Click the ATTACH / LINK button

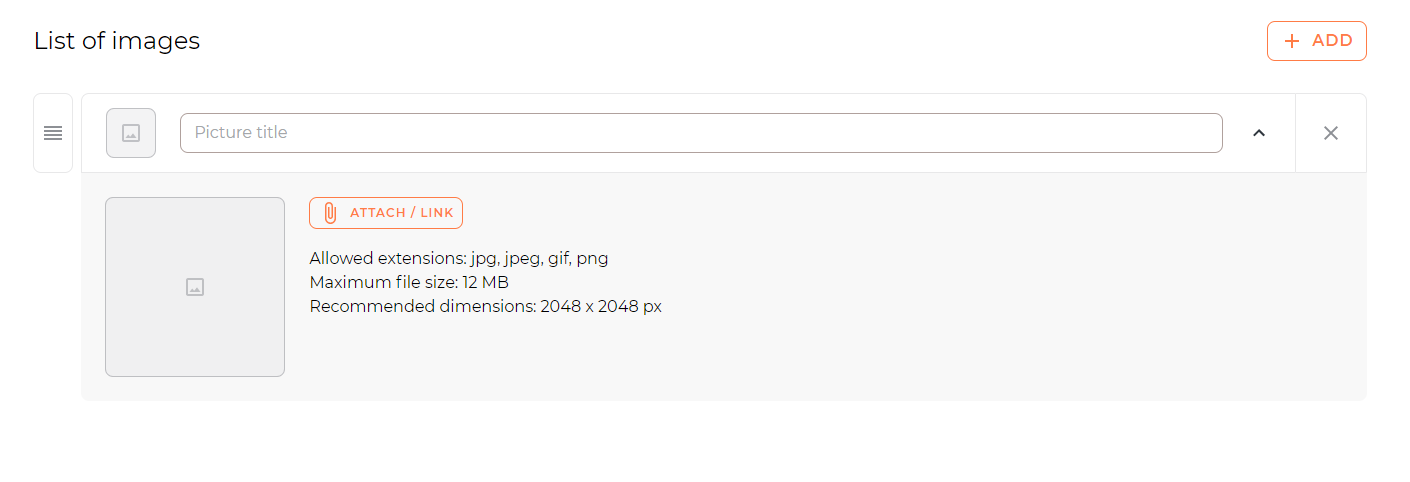tap(386, 213)
